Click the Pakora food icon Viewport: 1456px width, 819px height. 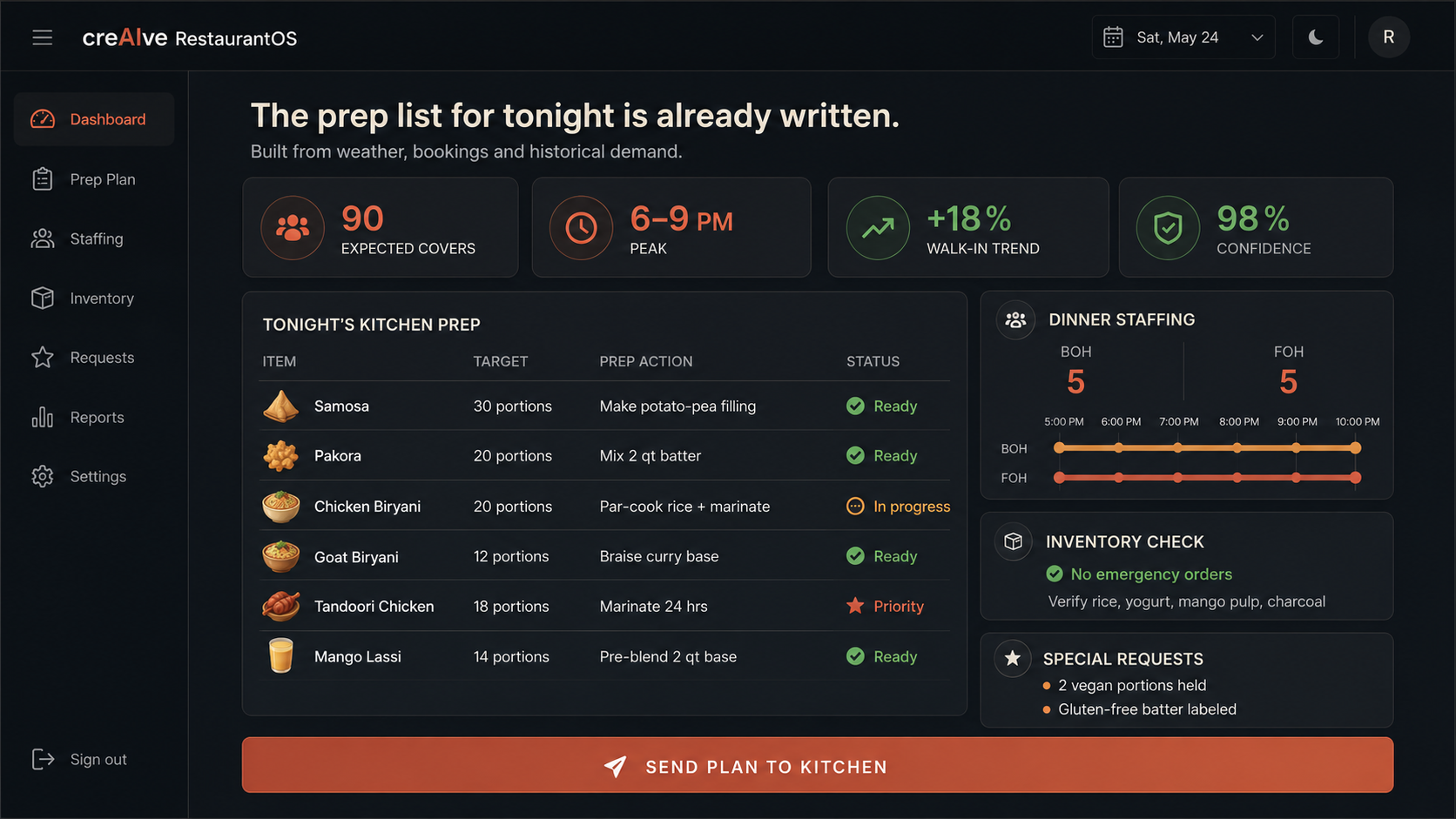tap(280, 456)
